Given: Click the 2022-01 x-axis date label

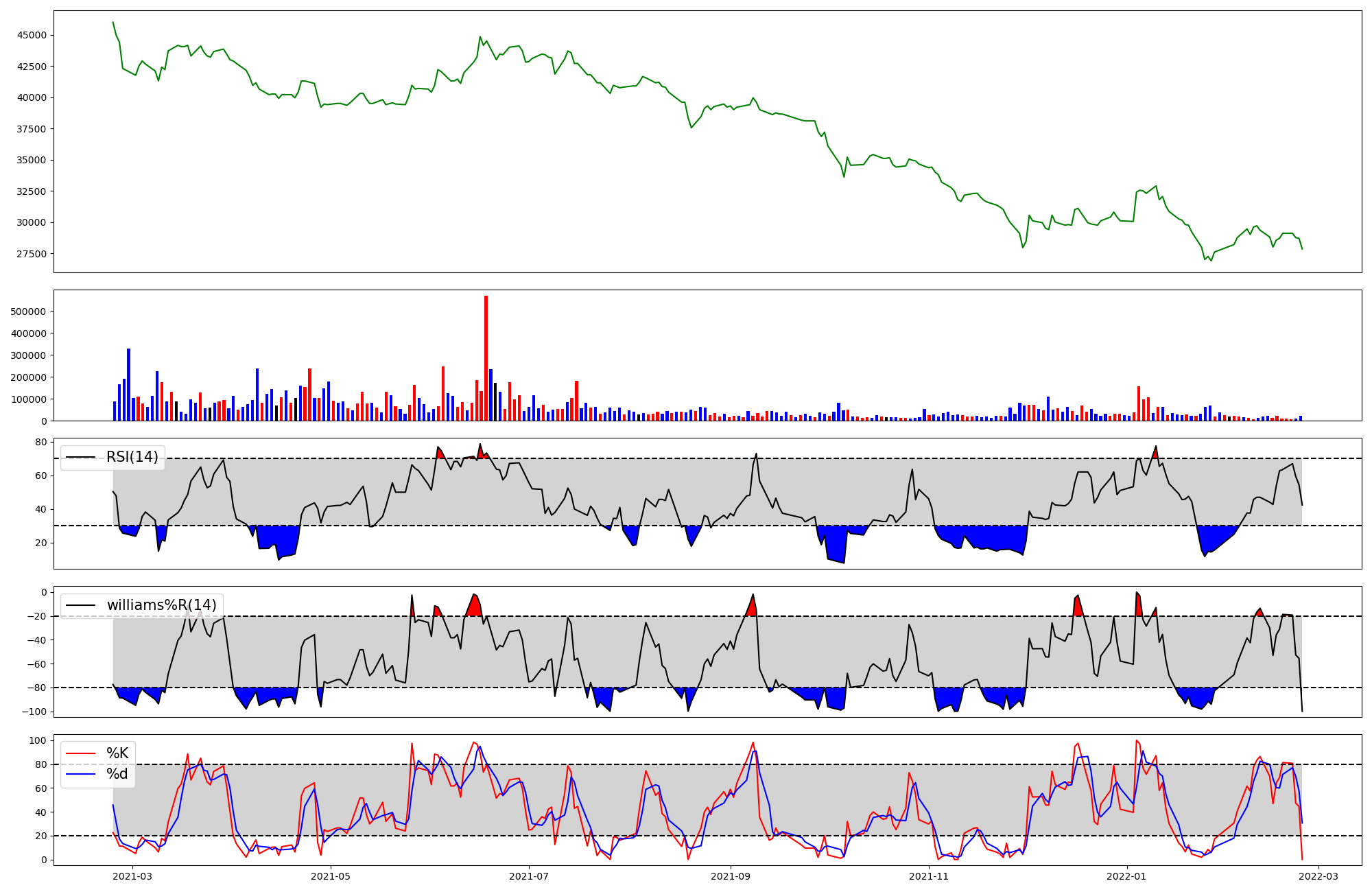Looking at the screenshot, I should (x=1127, y=876).
